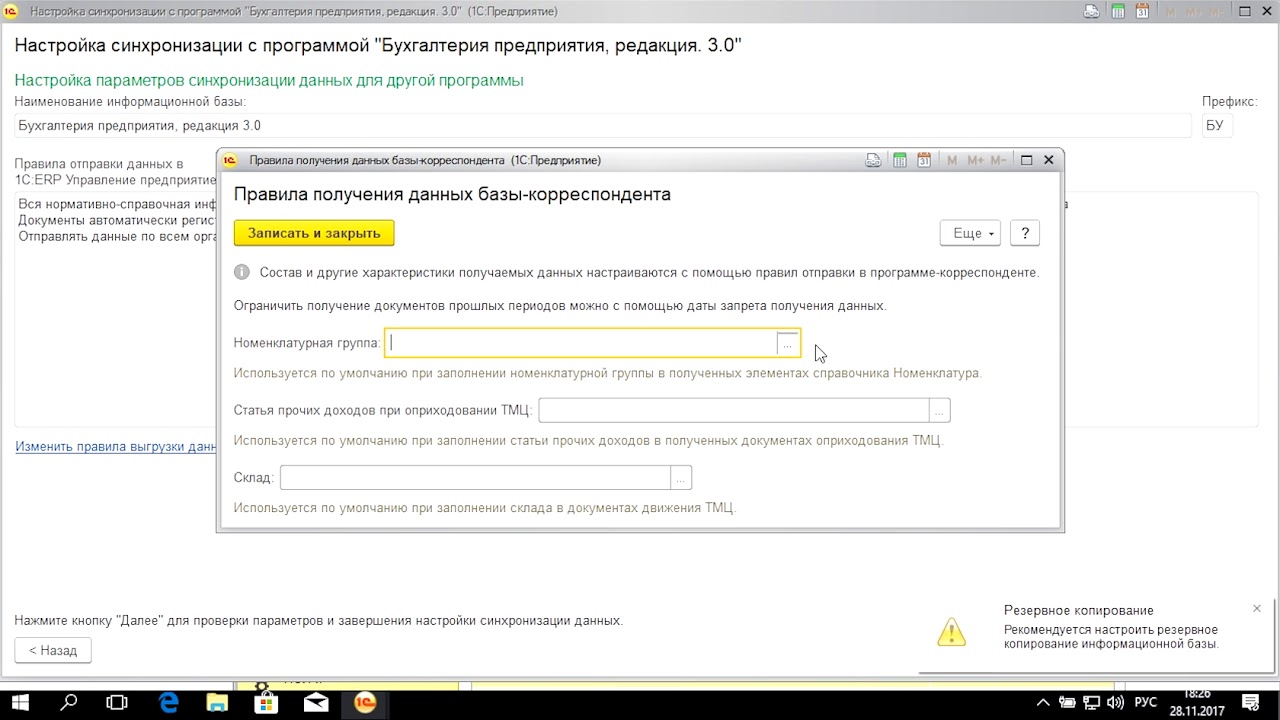Click the 1C logo in the dialog title bar
Screen dimensions: 1280x720
point(230,160)
